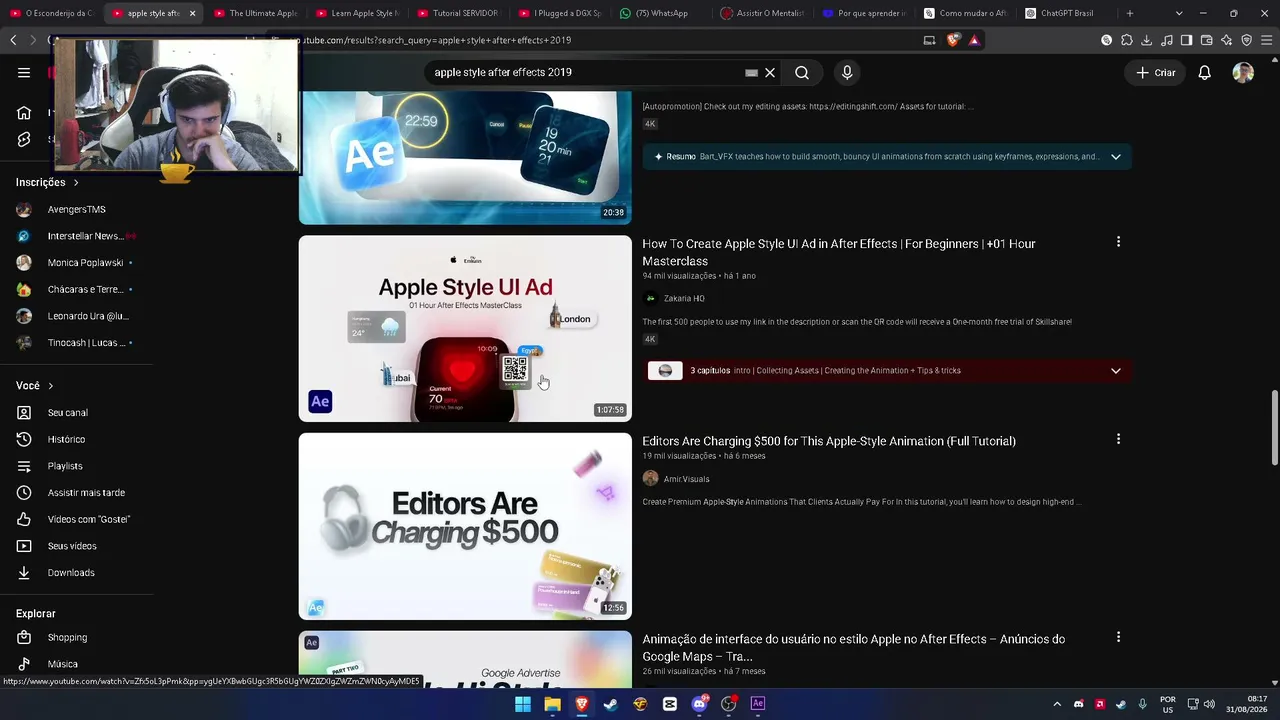The width and height of the screenshot is (1280, 720).
Task: Open the AvengersTMS subscription channel
Action: point(75,209)
